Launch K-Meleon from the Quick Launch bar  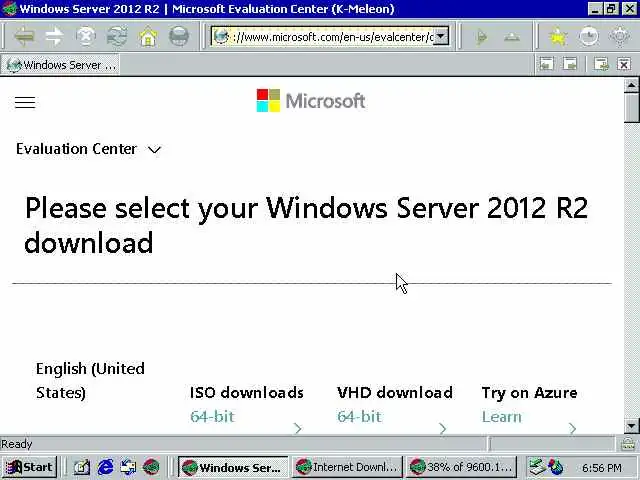point(151,467)
